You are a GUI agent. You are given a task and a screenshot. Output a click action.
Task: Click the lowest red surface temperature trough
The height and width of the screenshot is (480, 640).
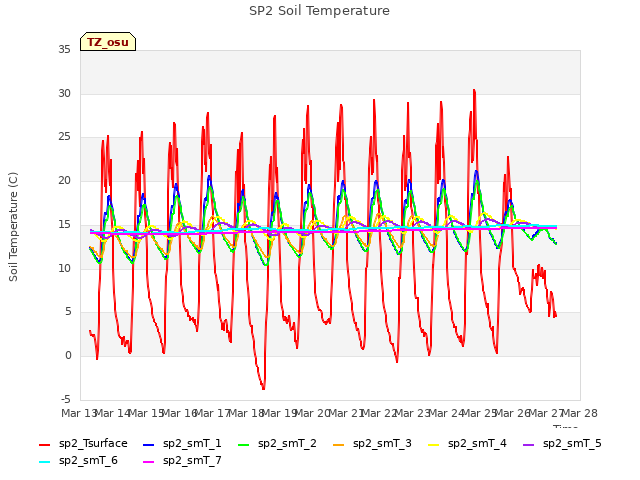pos(264,388)
